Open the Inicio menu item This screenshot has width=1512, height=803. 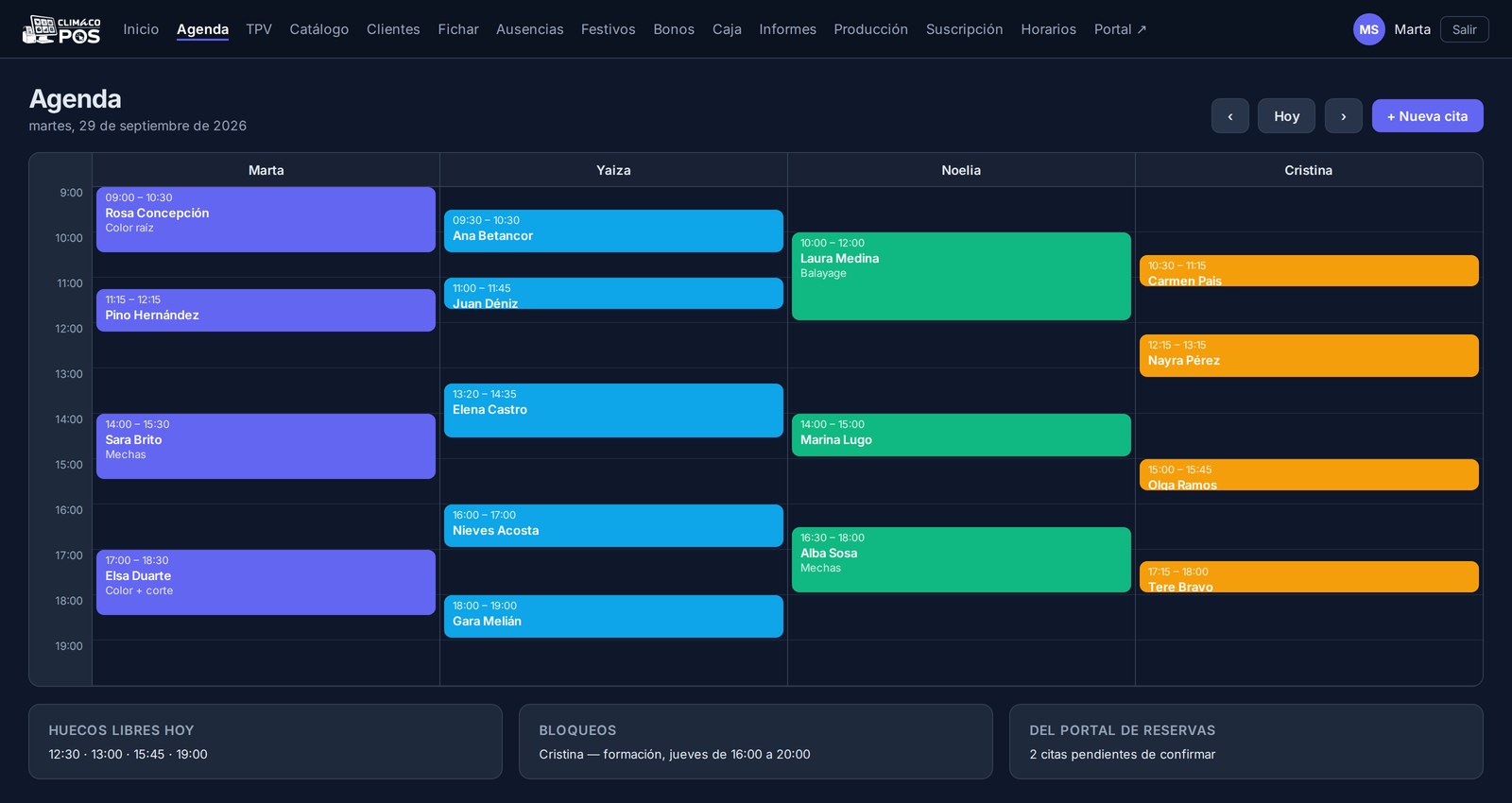click(x=141, y=29)
